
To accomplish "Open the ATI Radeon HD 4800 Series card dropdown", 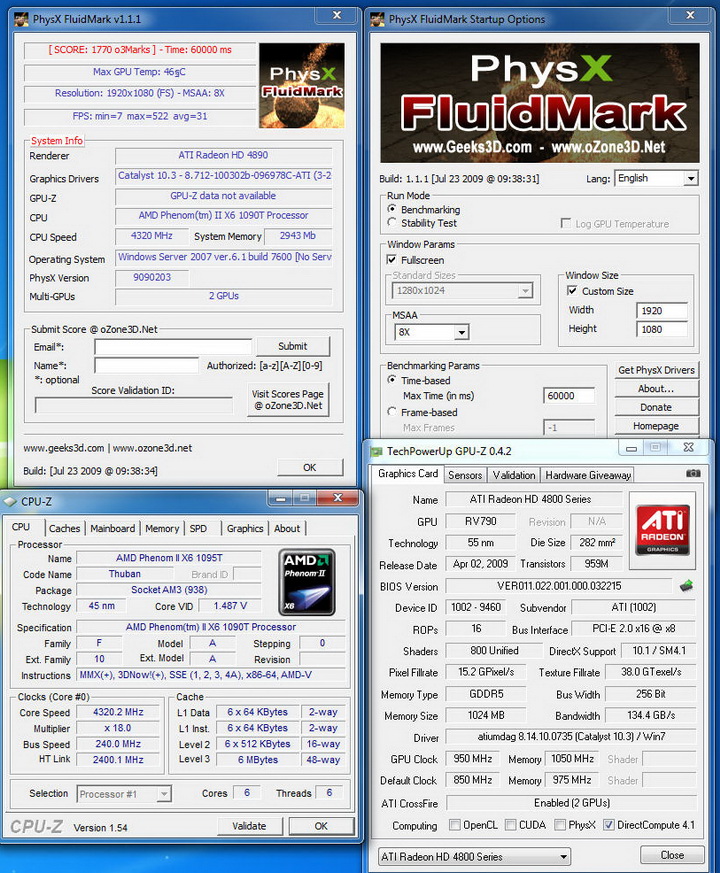I will point(474,856).
